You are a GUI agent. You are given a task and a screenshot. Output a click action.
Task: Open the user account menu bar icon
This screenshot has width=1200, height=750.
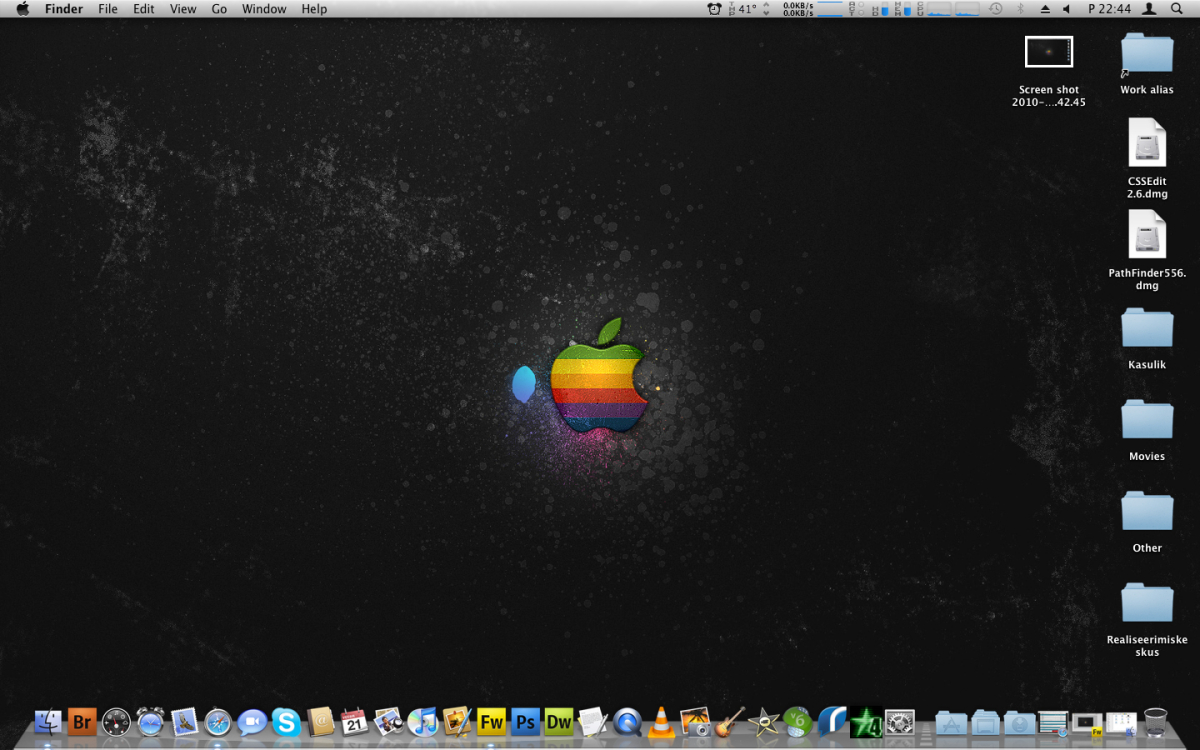(1150, 9)
